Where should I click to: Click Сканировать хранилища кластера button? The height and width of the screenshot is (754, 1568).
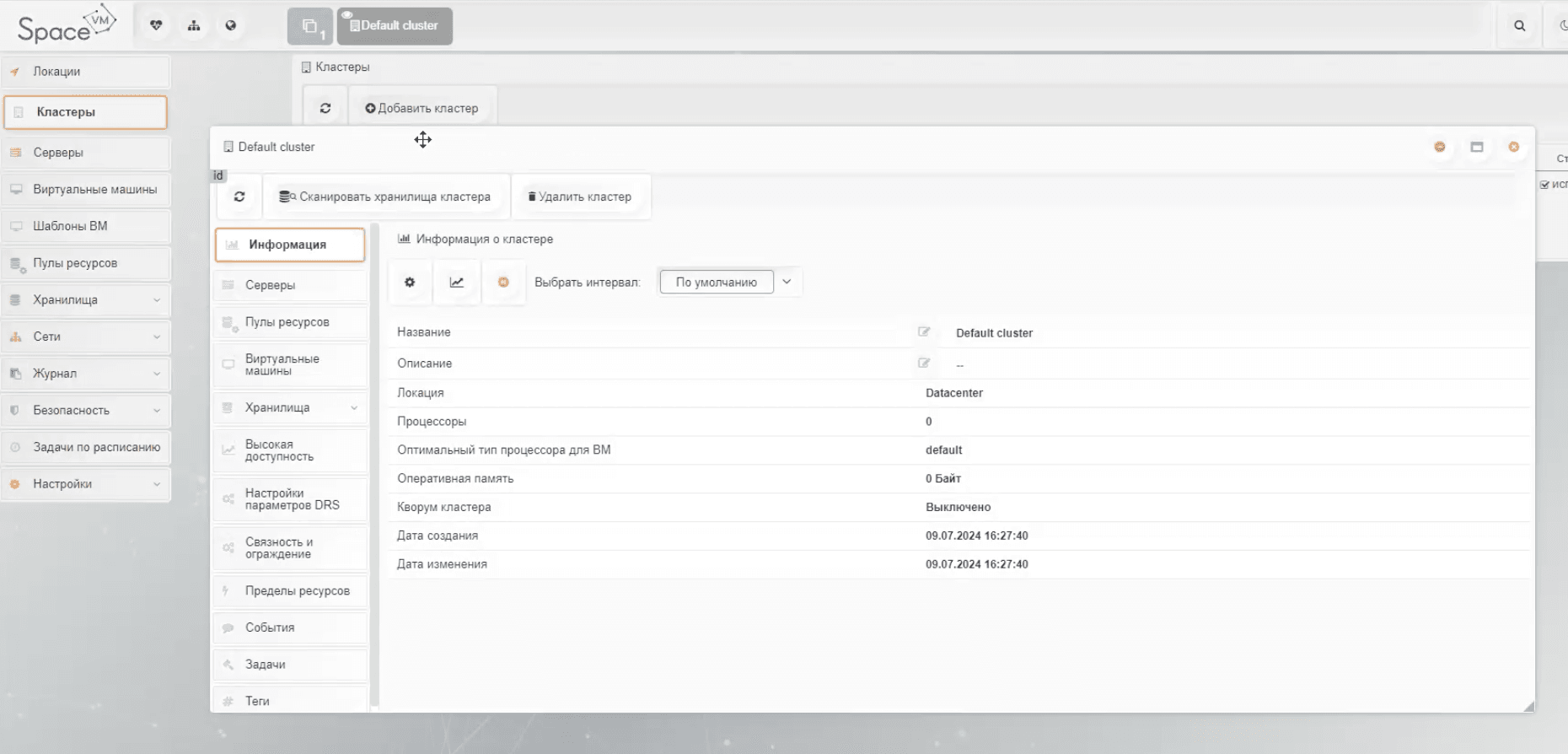pos(385,197)
